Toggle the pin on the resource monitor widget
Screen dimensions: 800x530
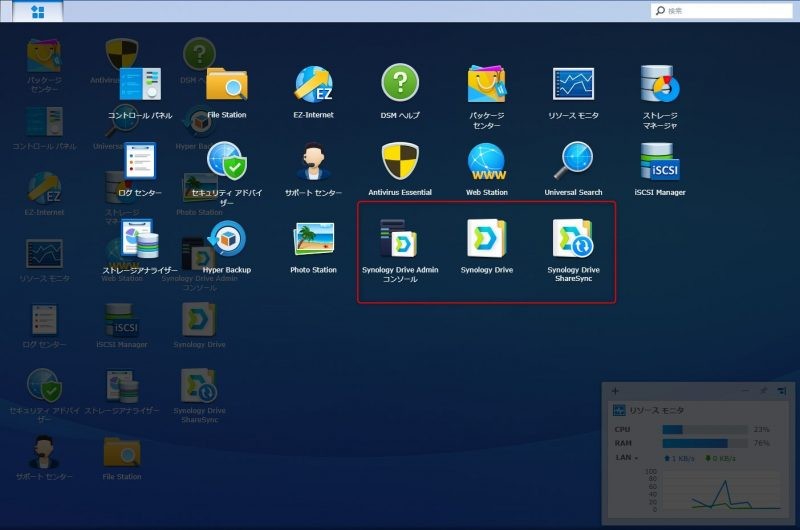[764, 390]
